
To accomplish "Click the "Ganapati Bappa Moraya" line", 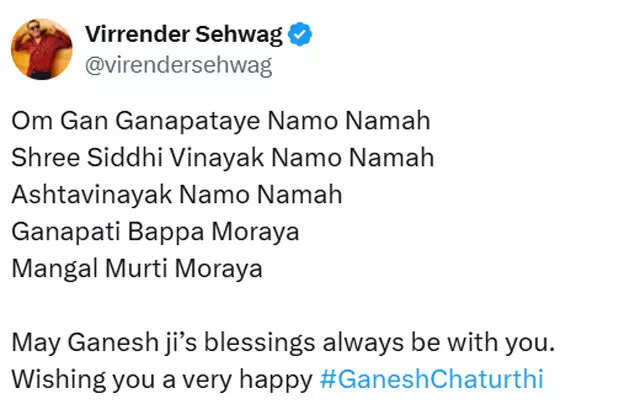I will [155, 231].
